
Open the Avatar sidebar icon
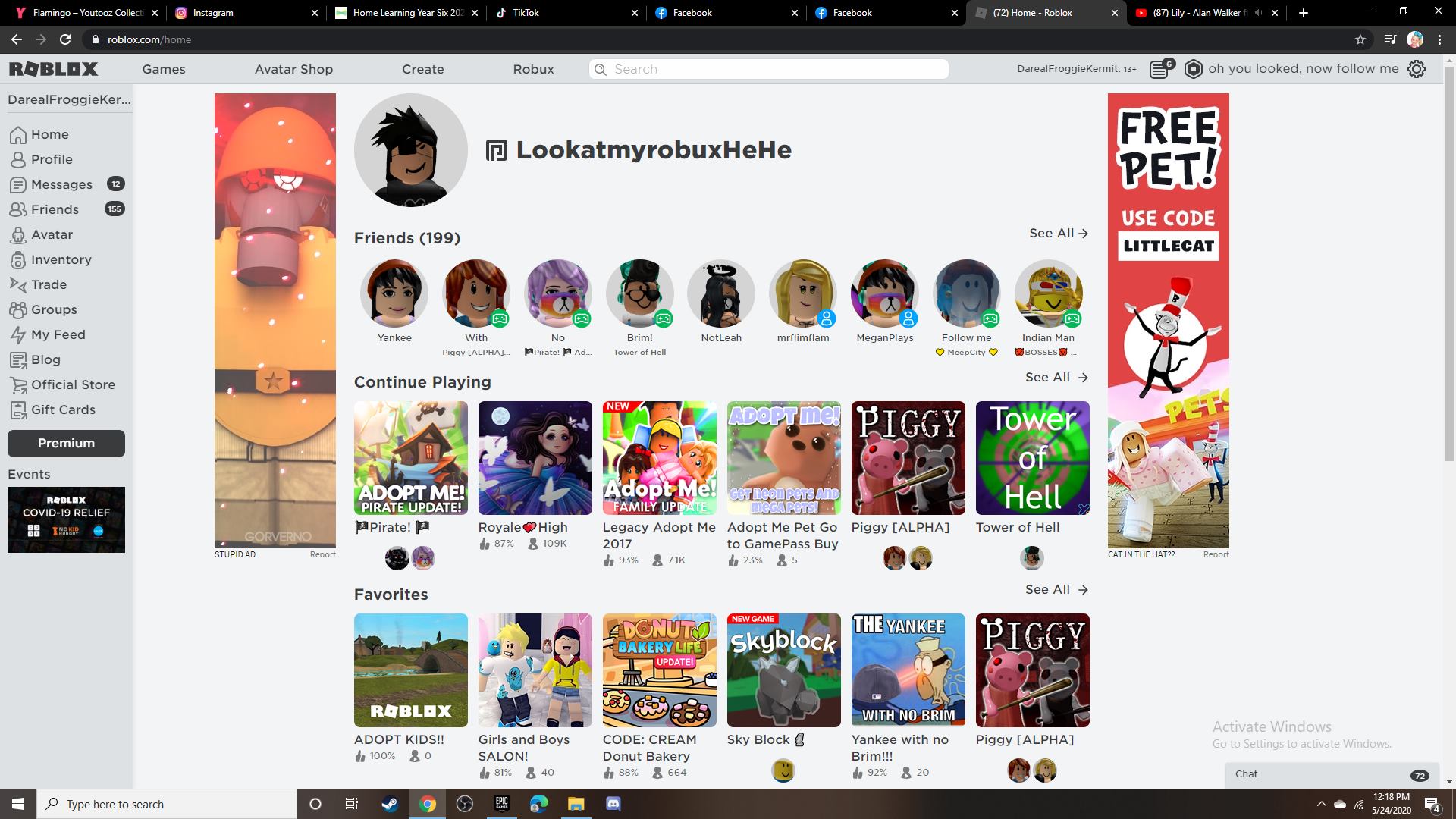click(18, 235)
